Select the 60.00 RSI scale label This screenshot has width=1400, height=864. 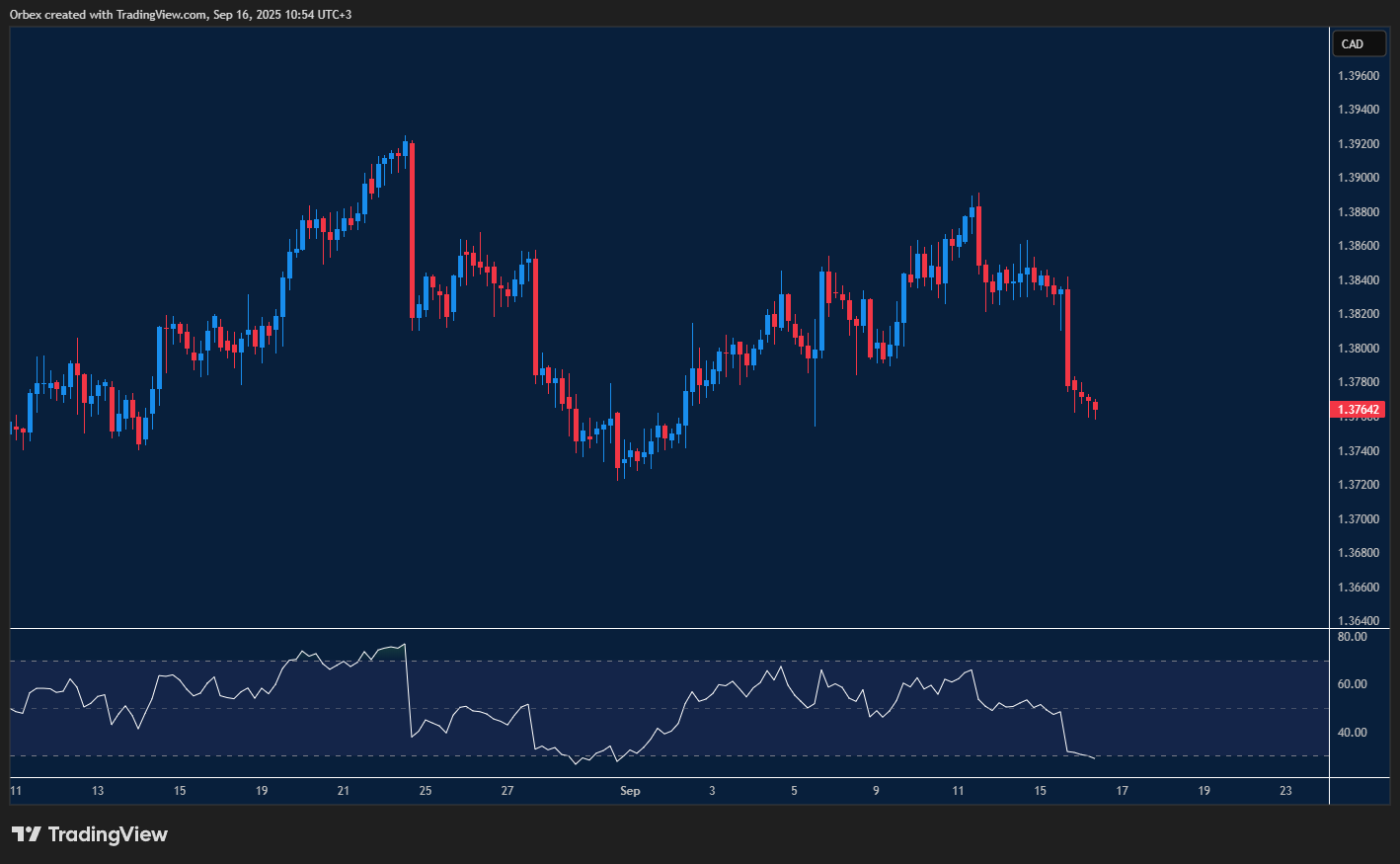click(1352, 684)
